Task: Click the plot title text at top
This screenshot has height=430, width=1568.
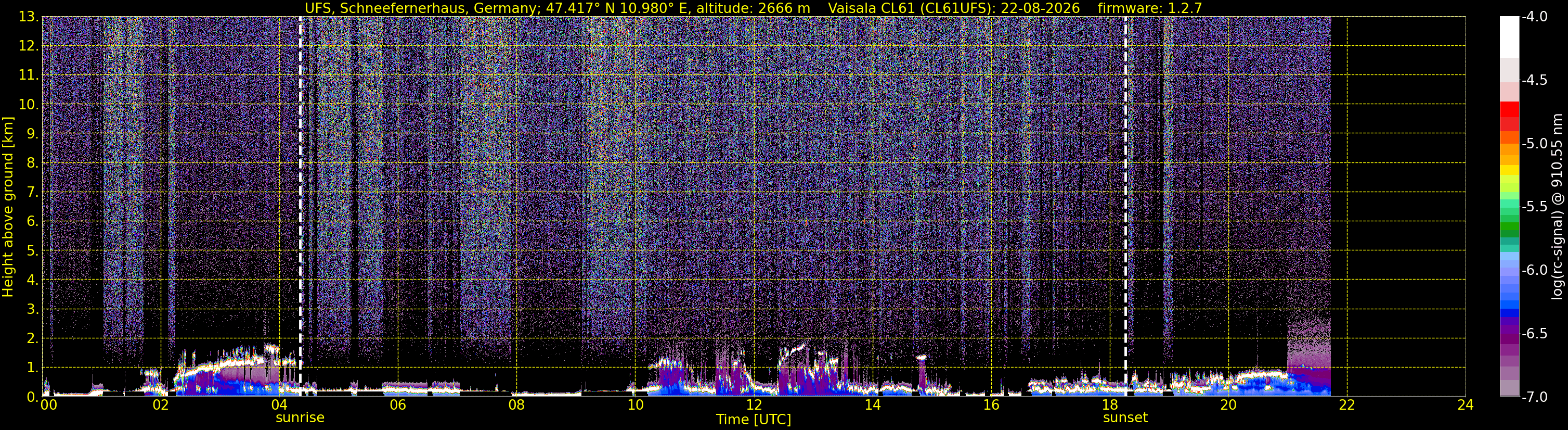Action: point(753,8)
